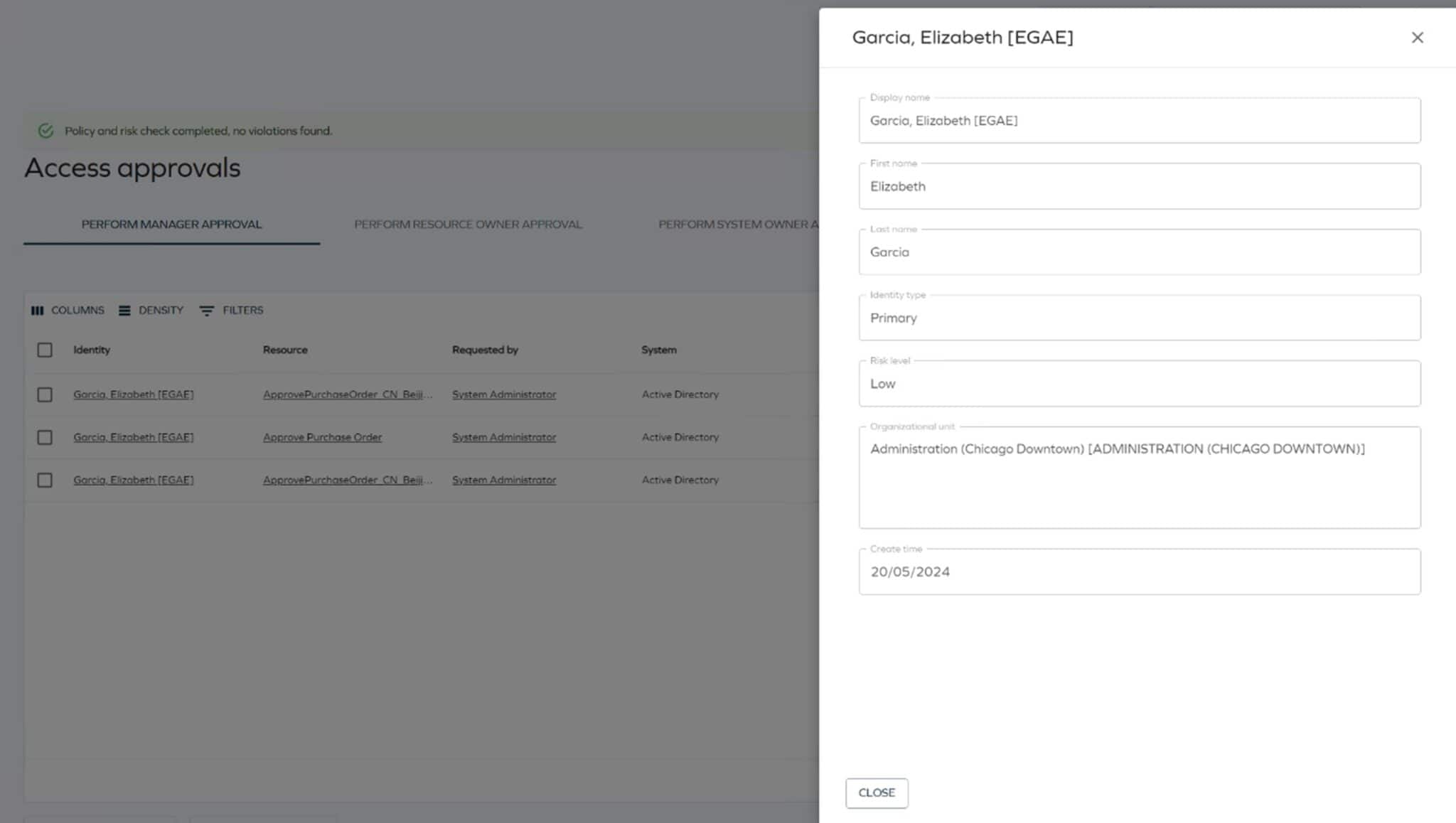Screen dimensions: 1456x823
Task: Switch to Perform System Owner Approval tab
Action: (738, 225)
